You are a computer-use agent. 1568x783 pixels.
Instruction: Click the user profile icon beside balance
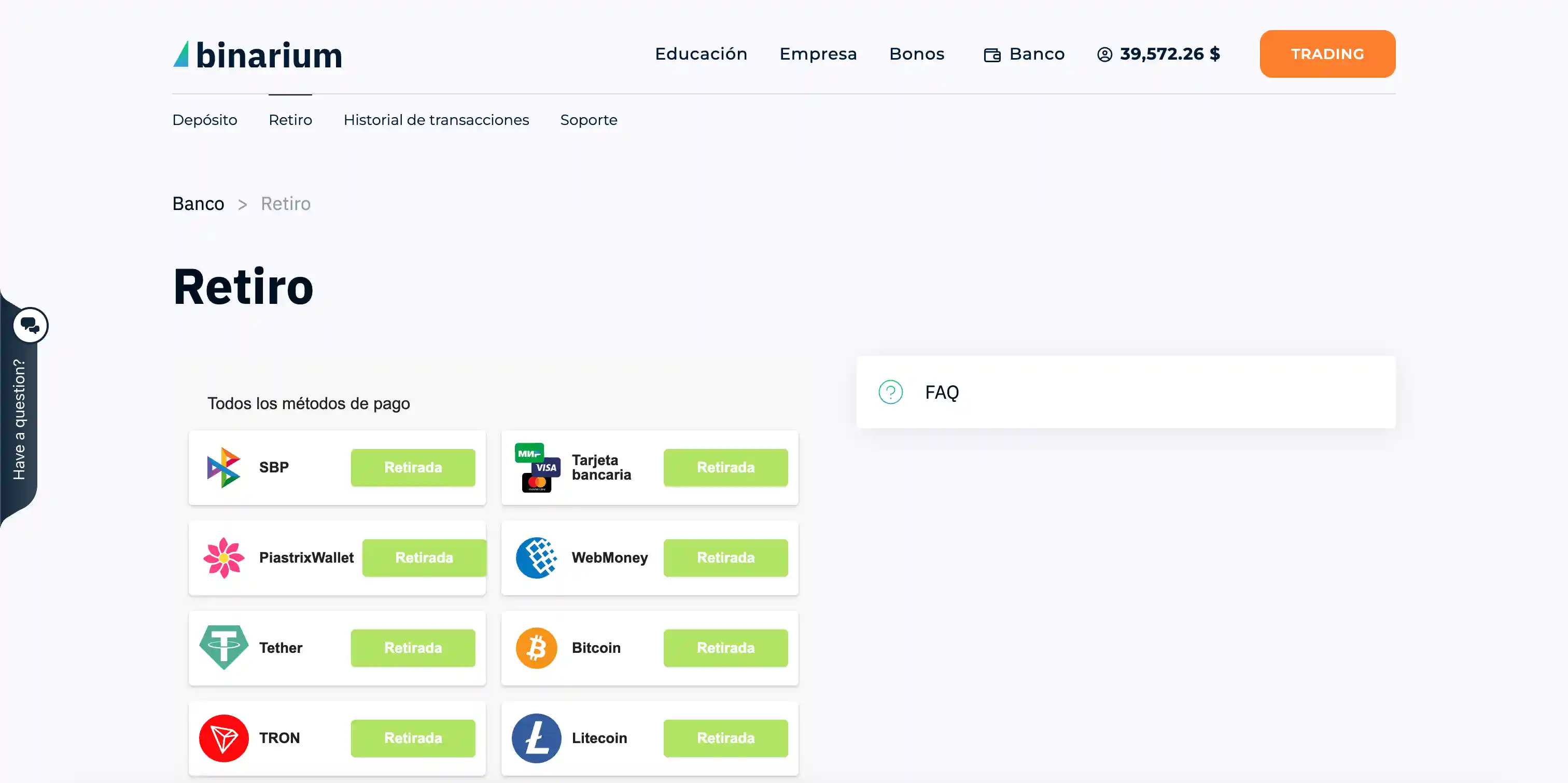click(x=1104, y=54)
